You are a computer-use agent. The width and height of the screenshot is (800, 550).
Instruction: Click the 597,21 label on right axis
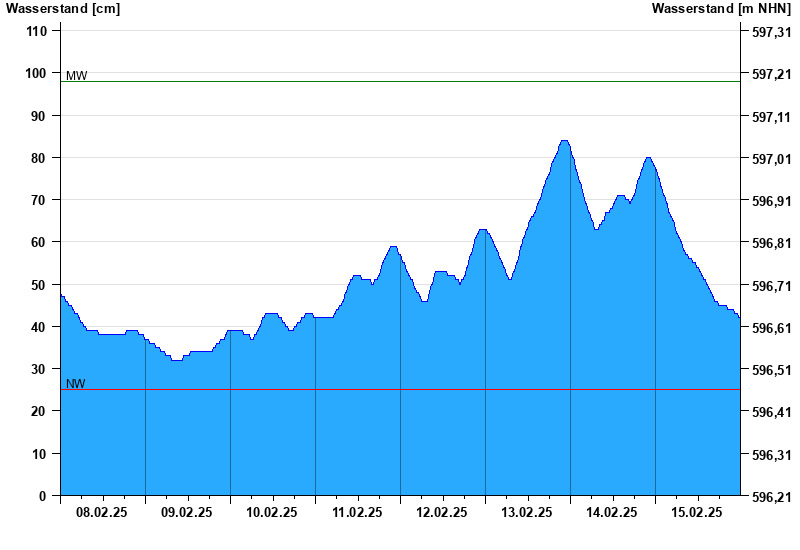pos(772,74)
